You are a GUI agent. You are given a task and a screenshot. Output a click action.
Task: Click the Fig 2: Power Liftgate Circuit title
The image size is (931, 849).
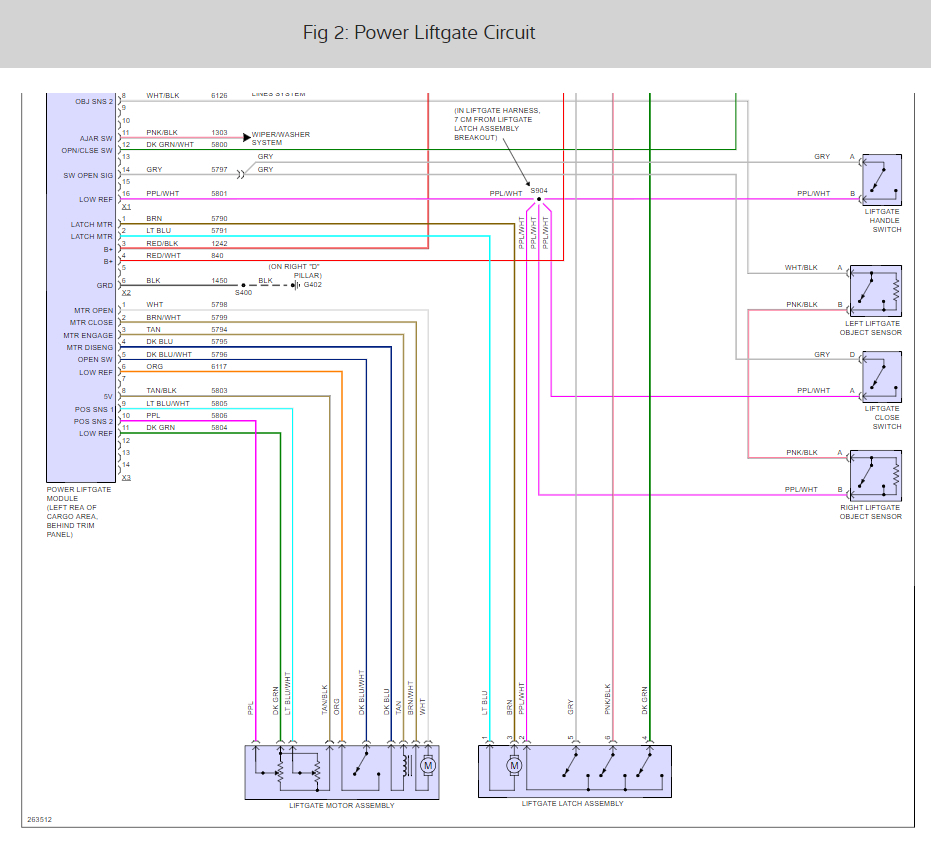(419, 33)
